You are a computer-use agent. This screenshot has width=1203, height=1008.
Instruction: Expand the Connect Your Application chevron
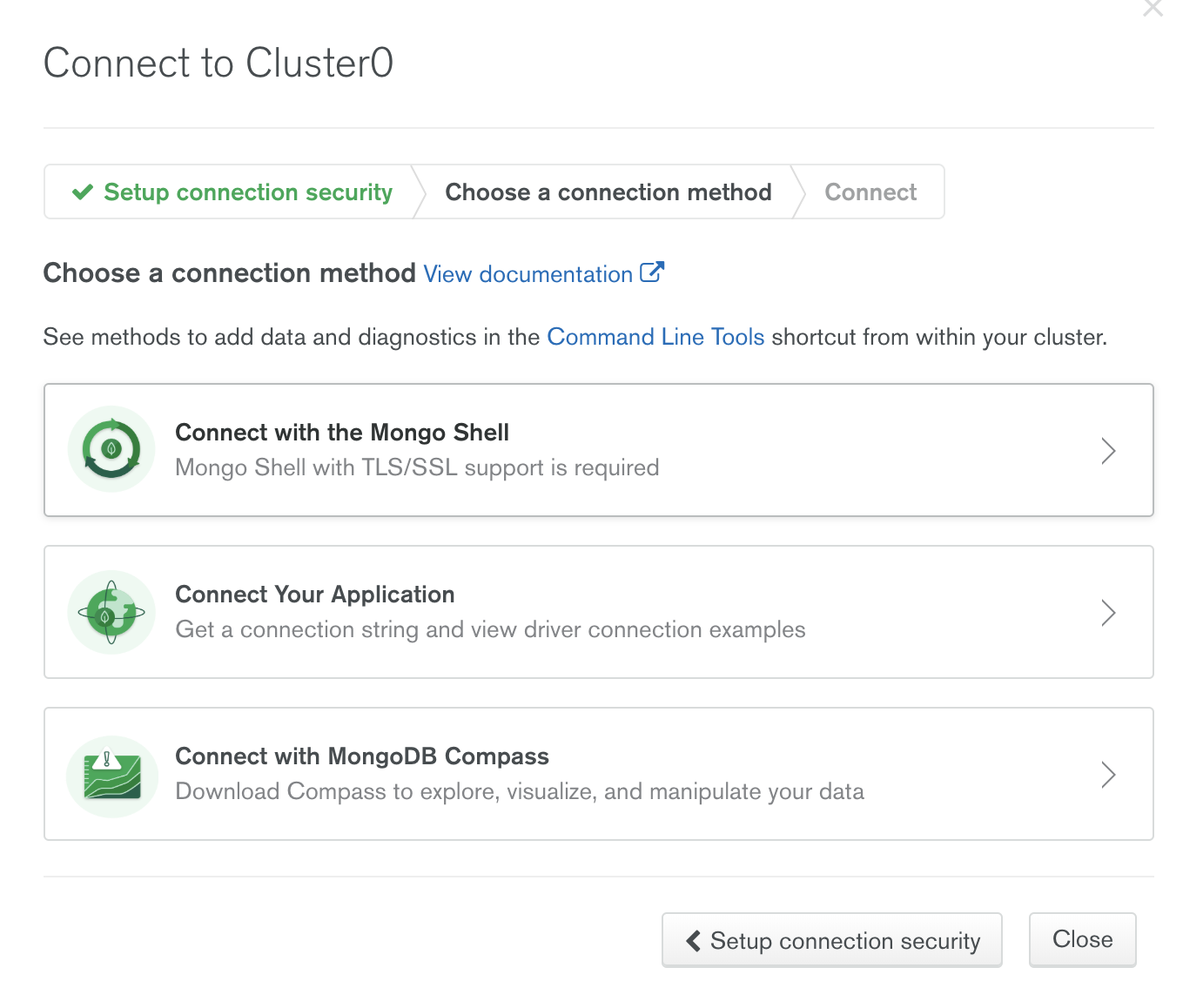coord(1108,612)
